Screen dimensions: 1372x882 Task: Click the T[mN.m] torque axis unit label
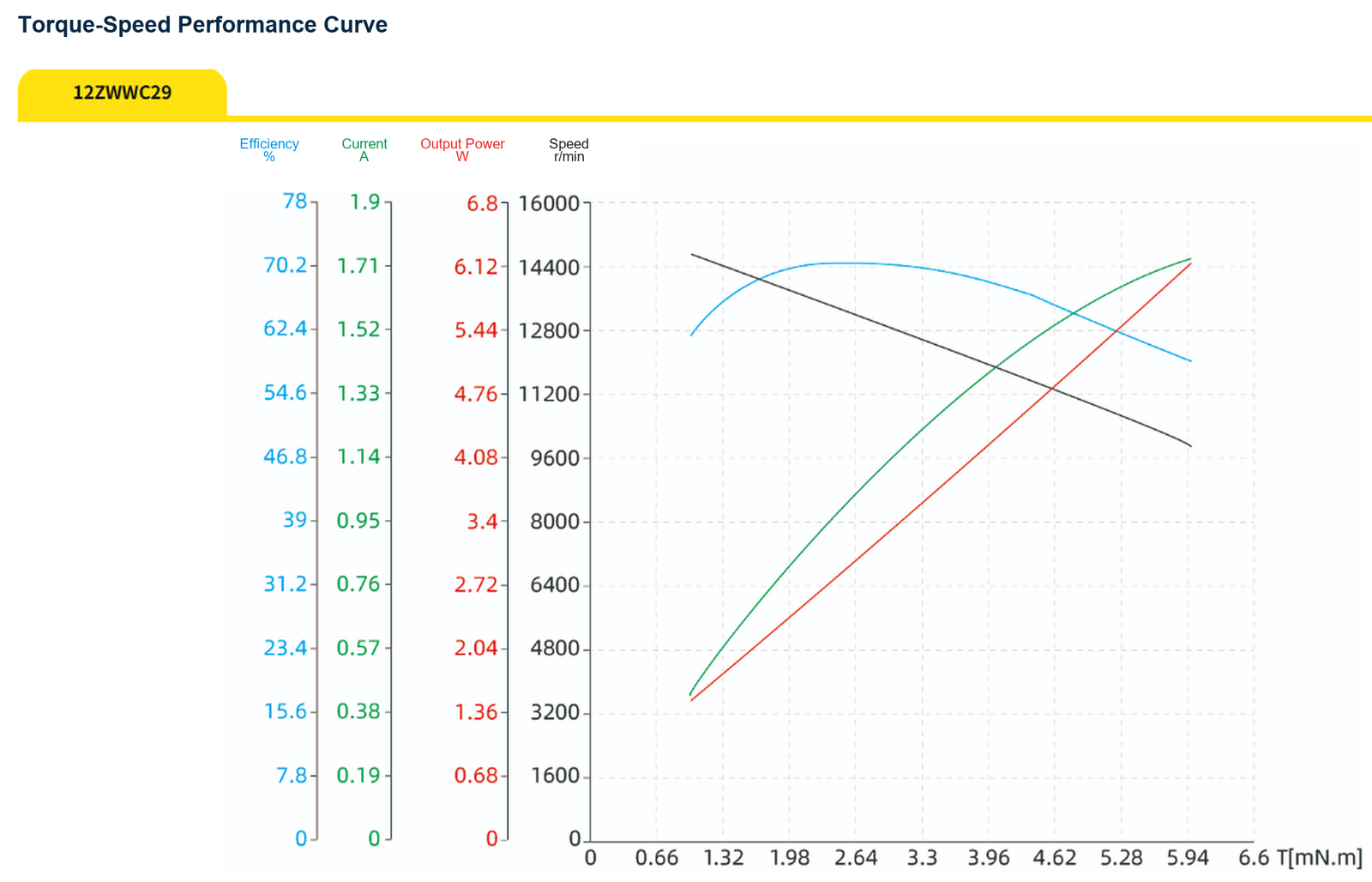1319,858
